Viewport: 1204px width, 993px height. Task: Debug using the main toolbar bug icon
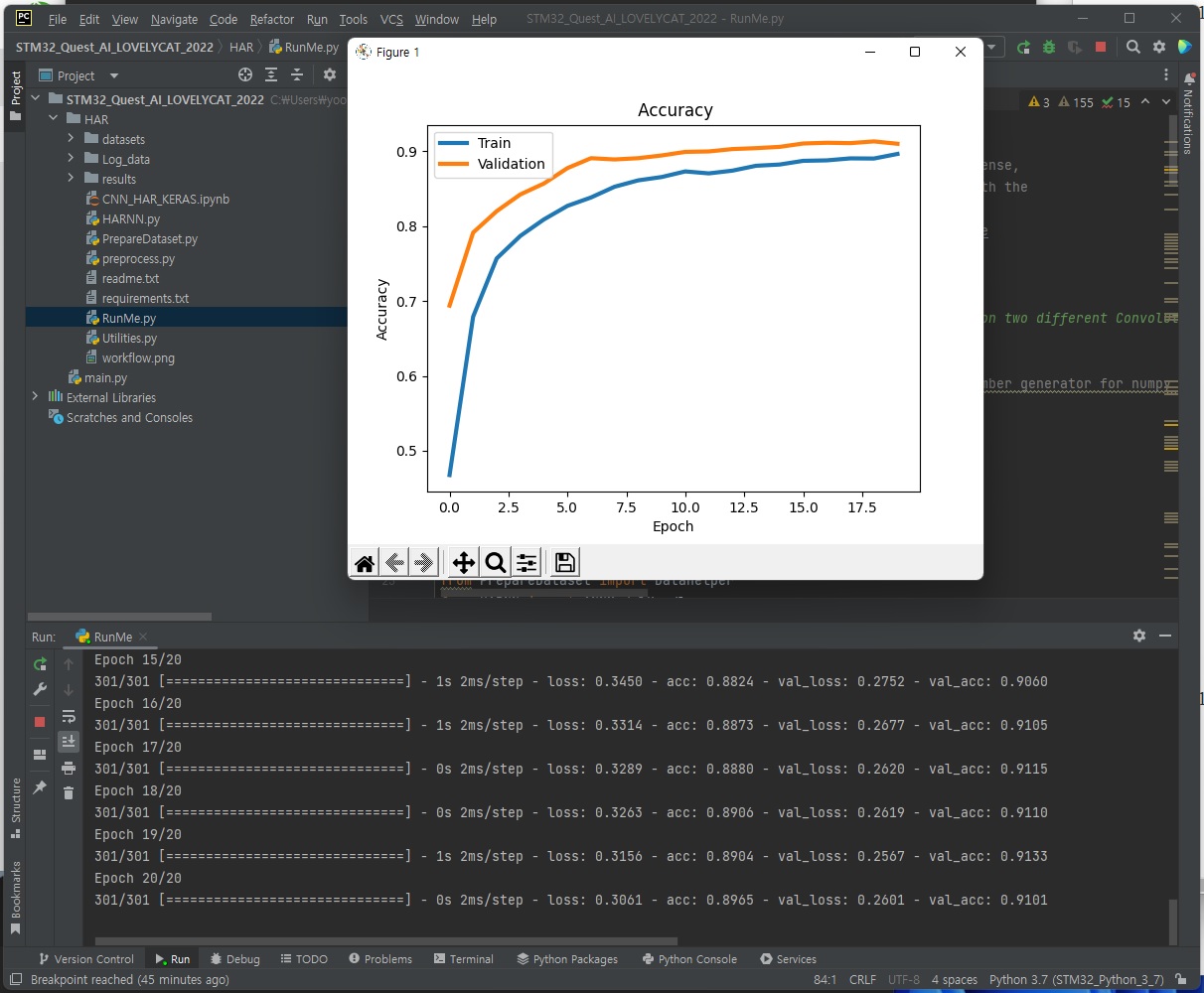(x=1049, y=47)
